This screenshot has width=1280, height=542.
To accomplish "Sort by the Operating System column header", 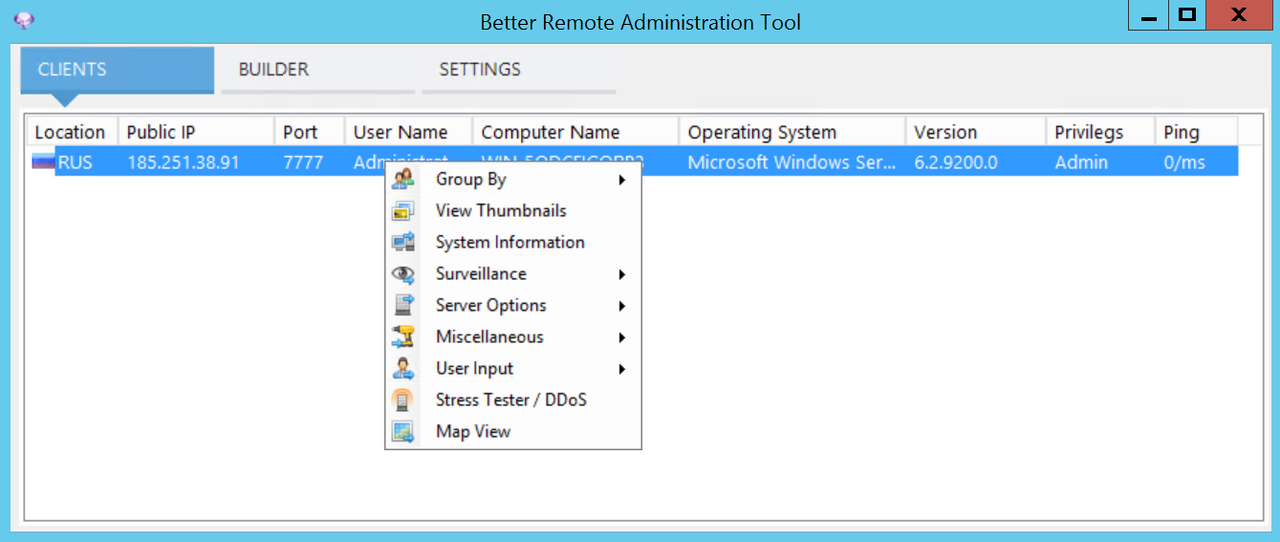I will click(793, 132).
